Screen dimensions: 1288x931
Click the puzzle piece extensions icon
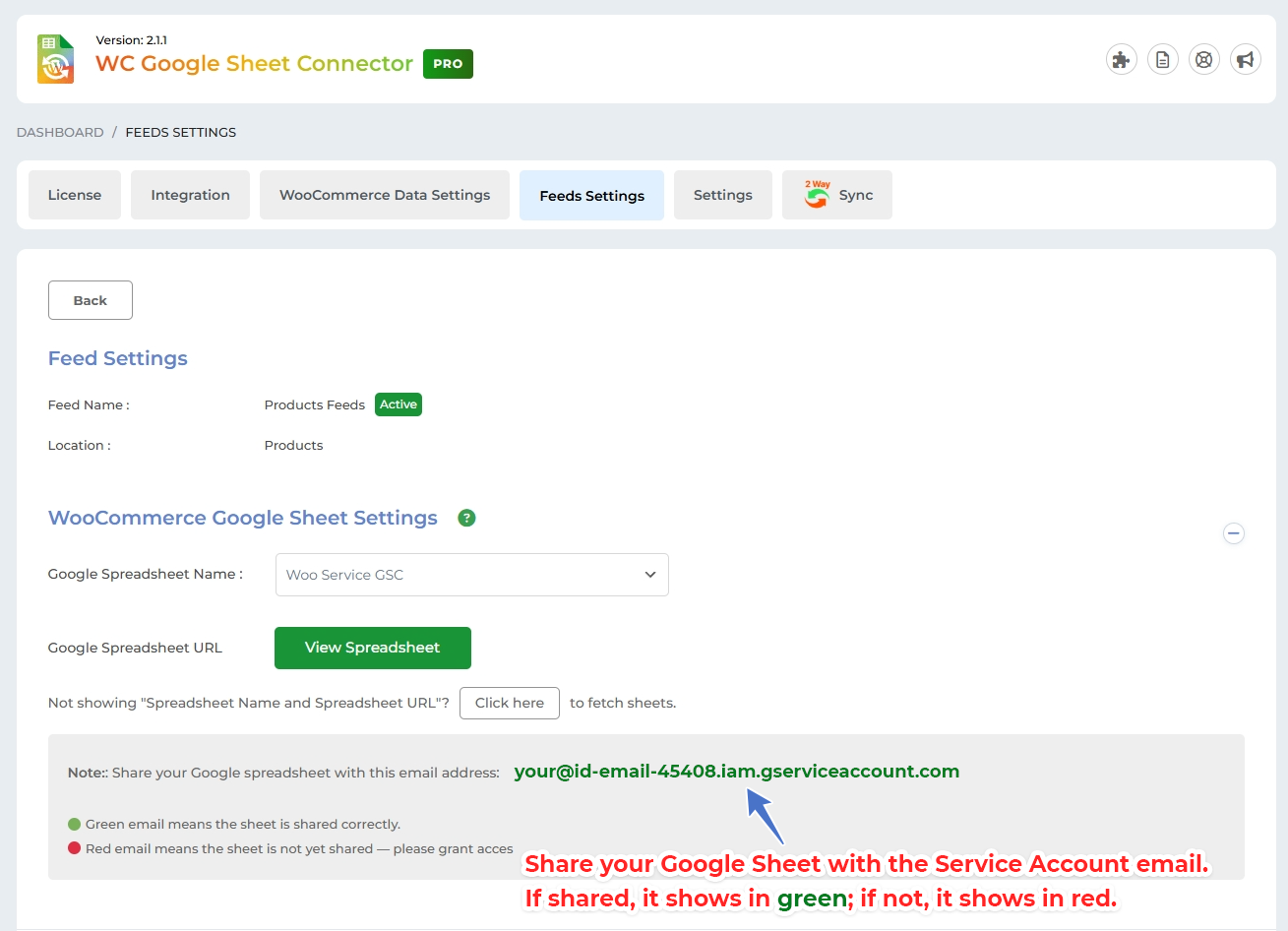pyautogui.click(x=1121, y=60)
